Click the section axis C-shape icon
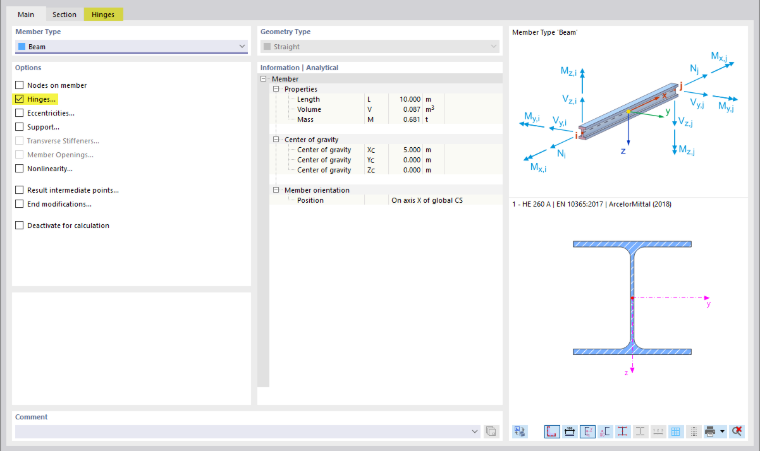The image size is (760, 451). (605, 431)
